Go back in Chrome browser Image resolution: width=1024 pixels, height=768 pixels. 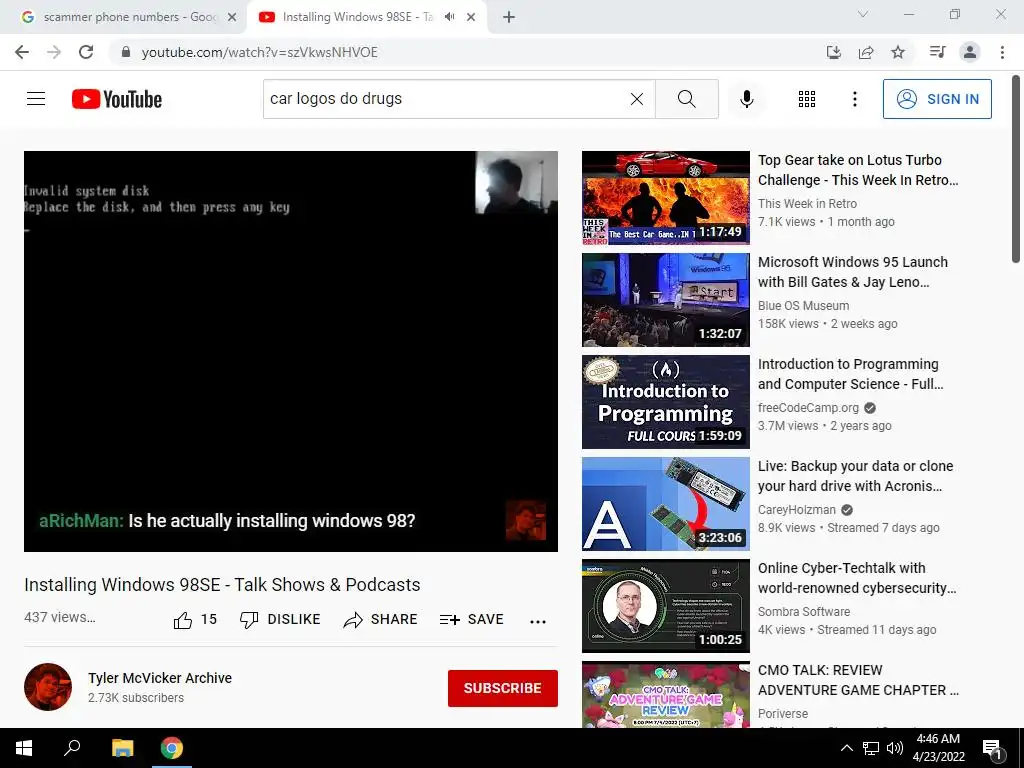tap(22, 52)
